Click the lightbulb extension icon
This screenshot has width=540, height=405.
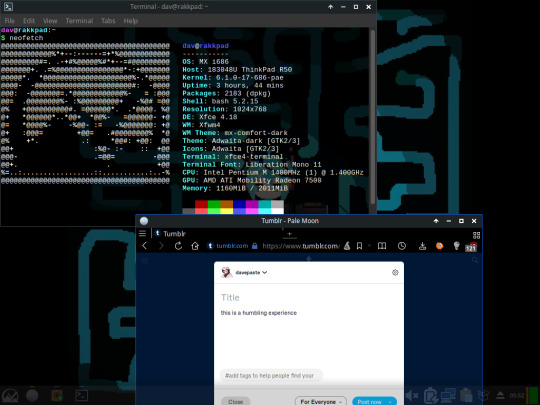pyautogui.click(x=456, y=246)
